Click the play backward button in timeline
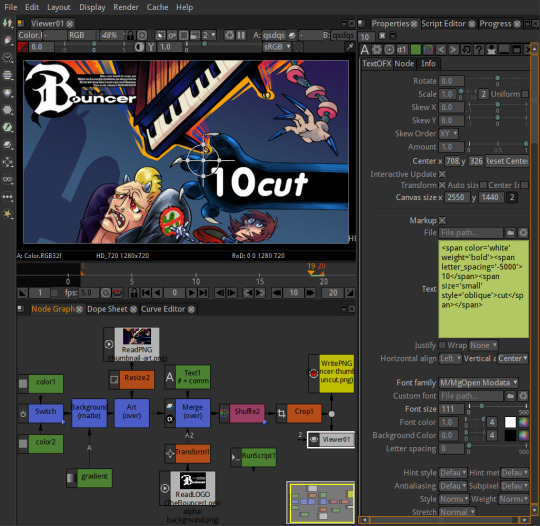The width and height of the screenshot is (540, 526). (x=157, y=293)
